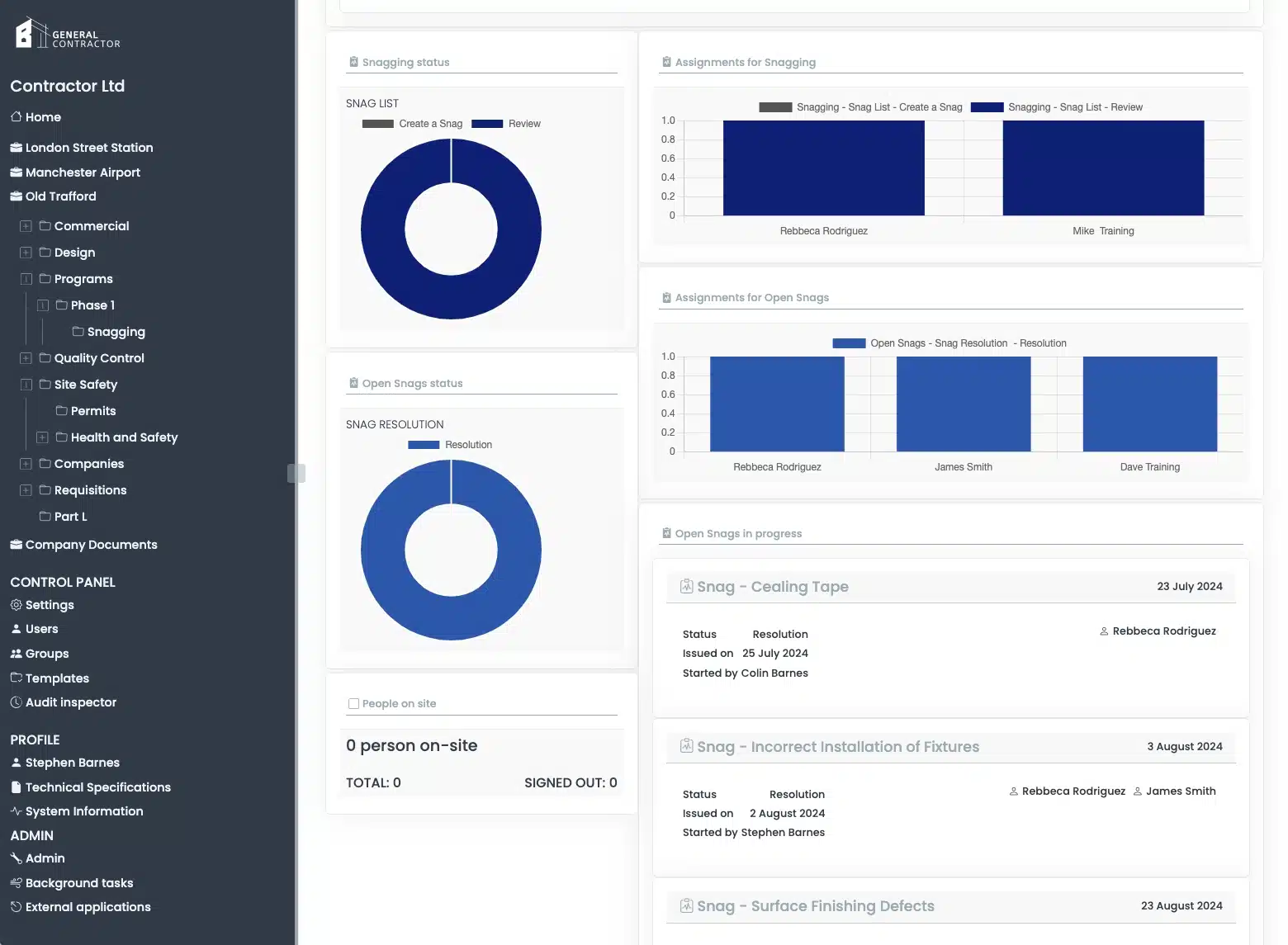Click the Snagging folder icon in tree

click(x=78, y=331)
